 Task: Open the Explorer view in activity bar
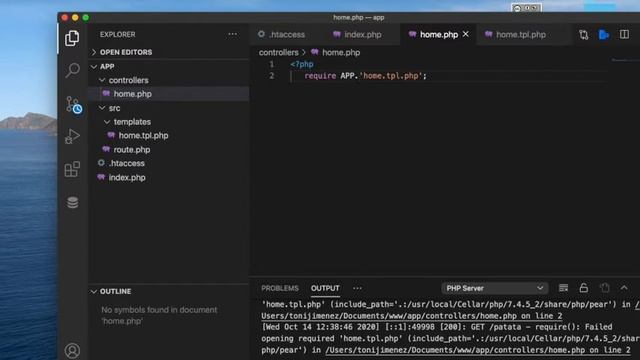[x=72, y=38]
